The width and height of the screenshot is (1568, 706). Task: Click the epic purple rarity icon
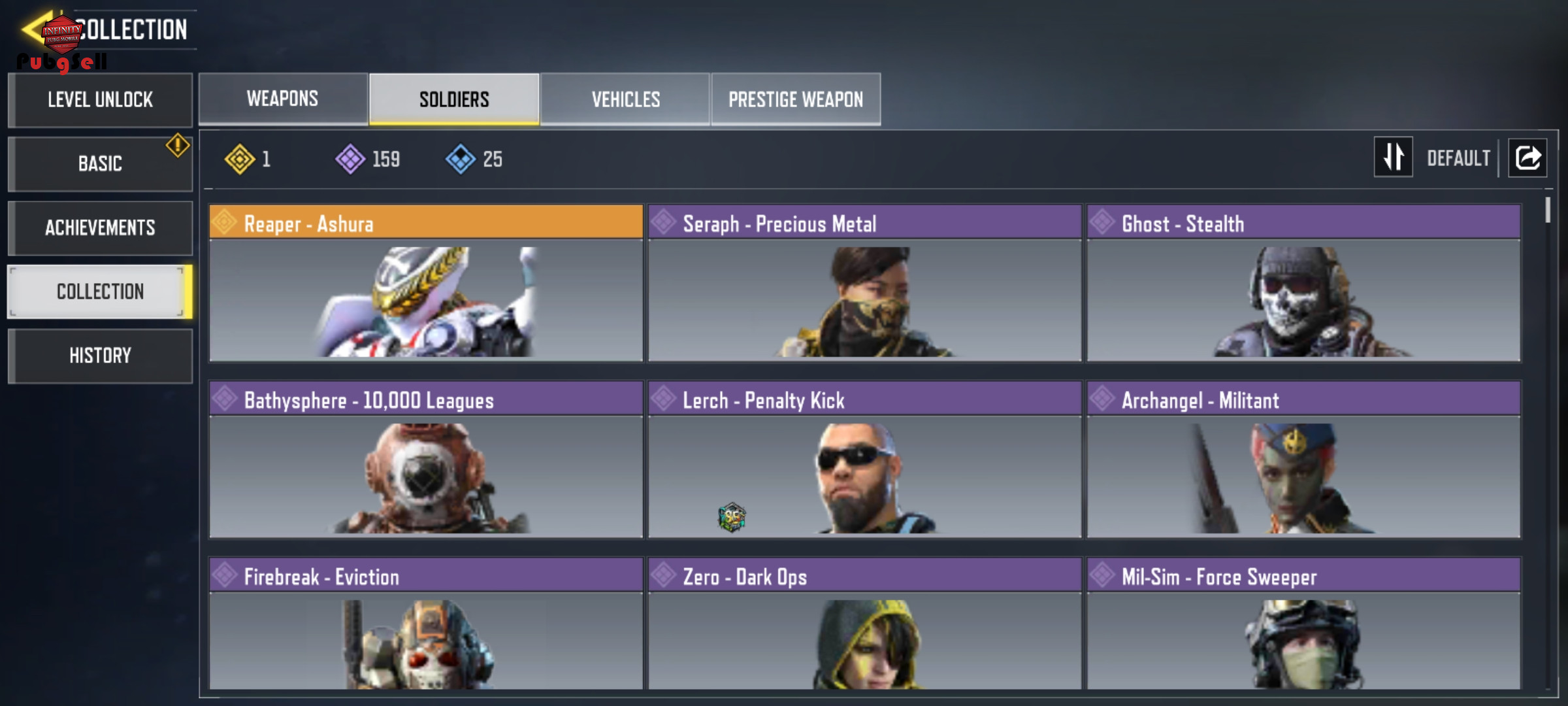[x=351, y=159]
